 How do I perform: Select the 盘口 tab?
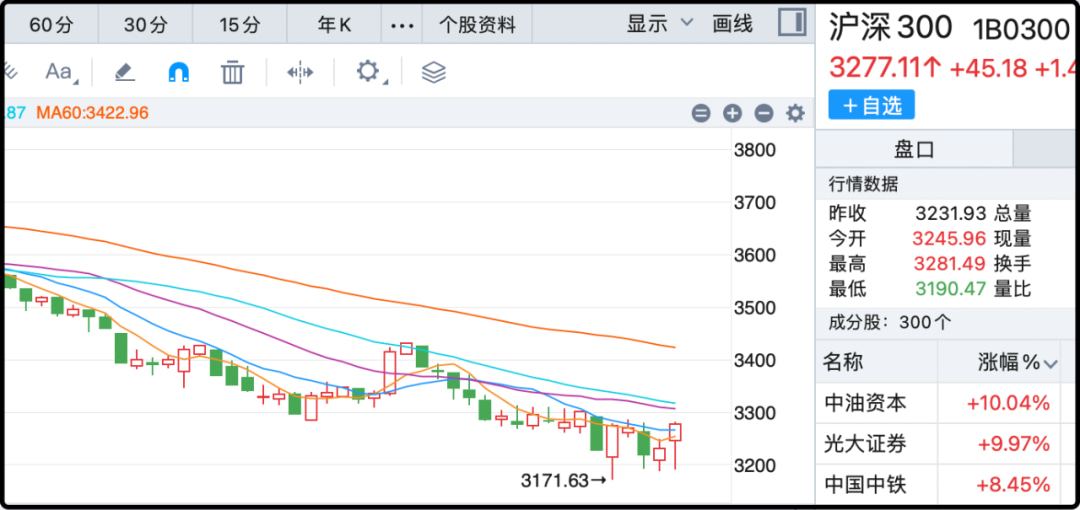(914, 149)
